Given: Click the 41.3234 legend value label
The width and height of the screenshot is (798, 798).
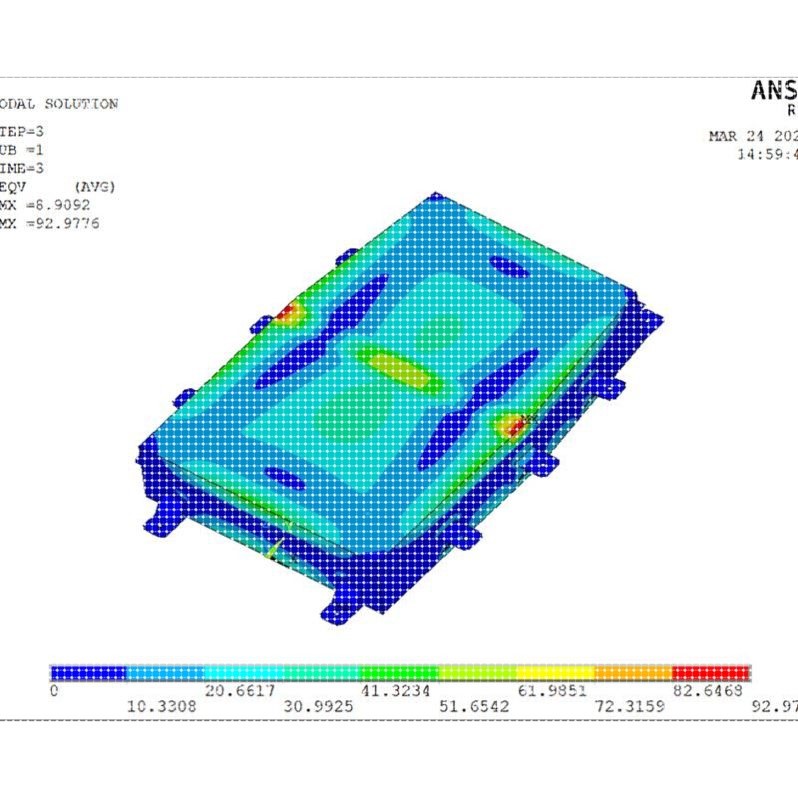Looking at the screenshot, I should [x=395, y=691].
